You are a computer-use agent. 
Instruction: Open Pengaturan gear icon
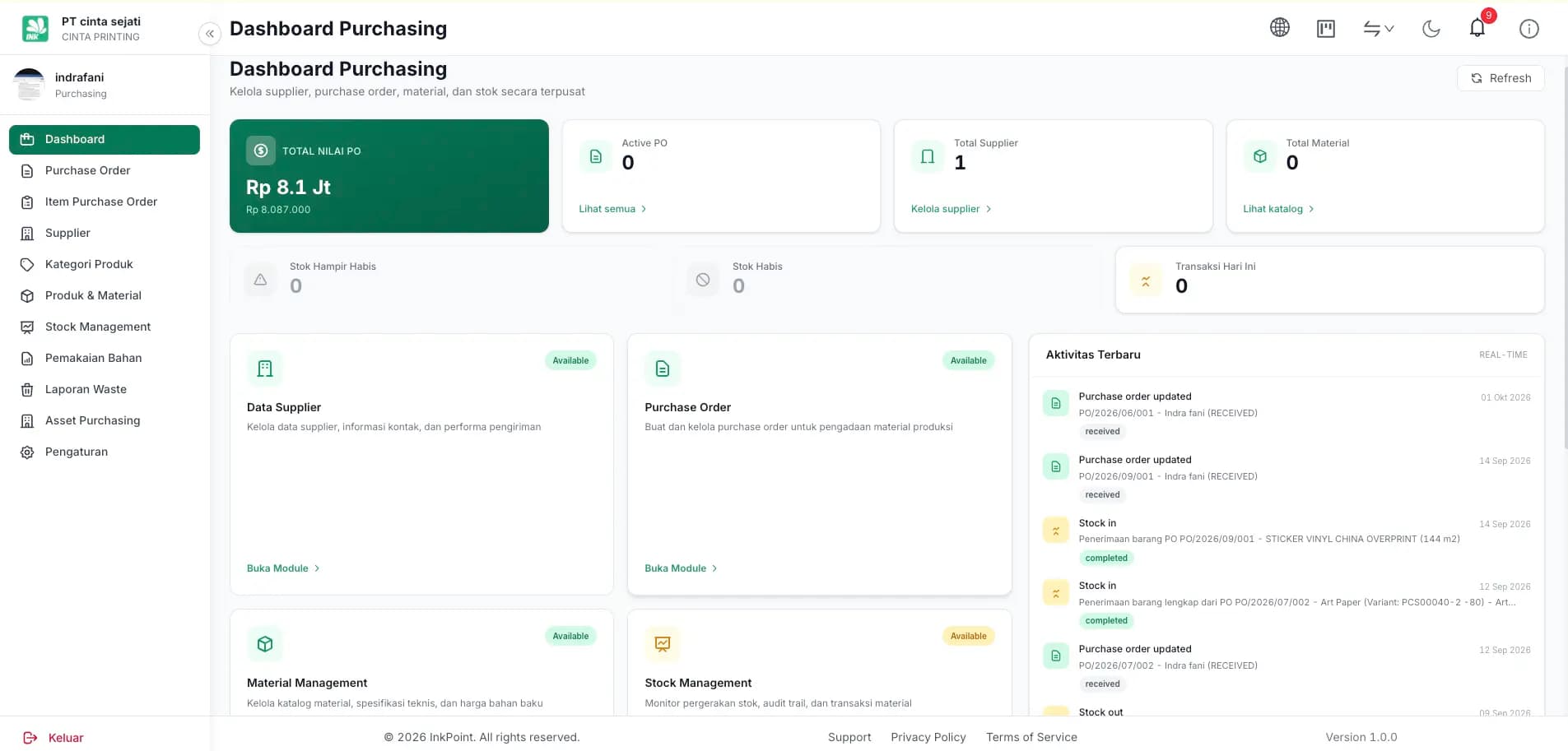[x=27, y=452]
